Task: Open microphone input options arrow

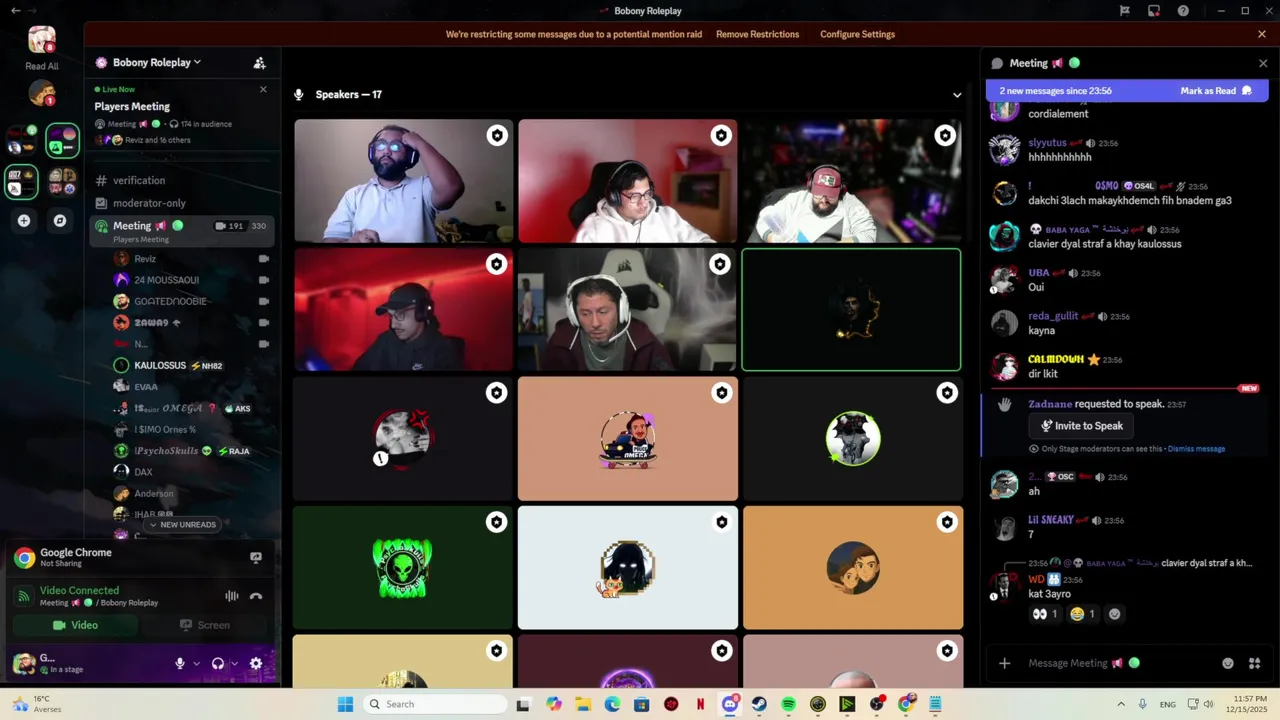Action: click(196, 663)
